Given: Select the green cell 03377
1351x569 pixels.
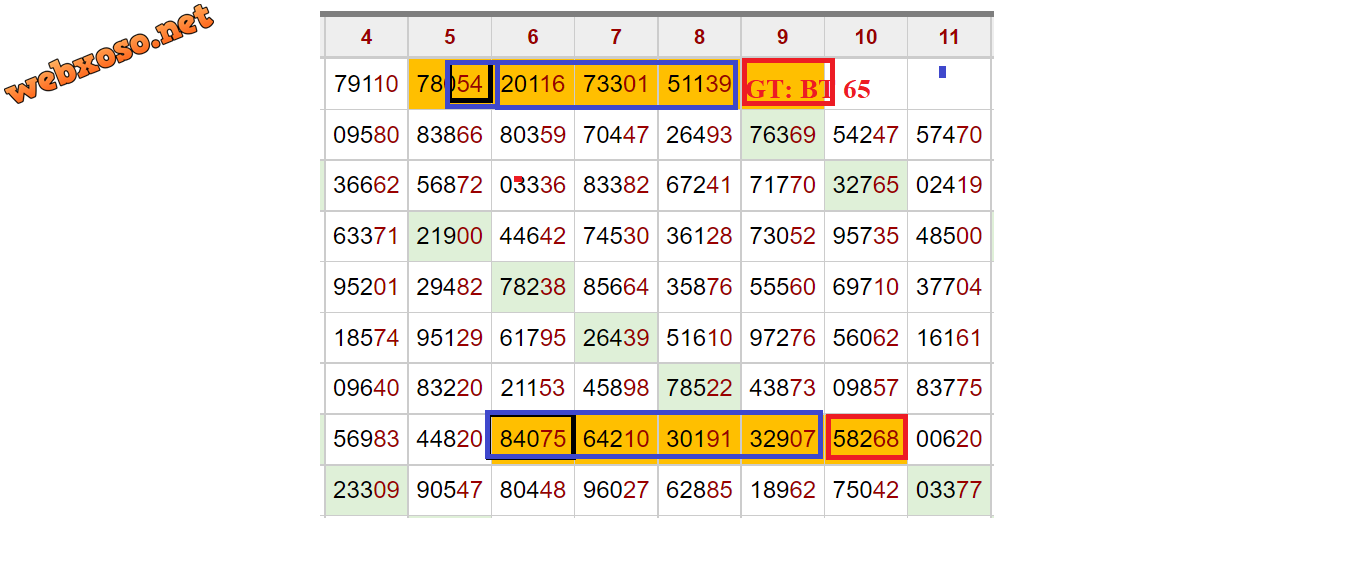Looking at the screenshot, I should coord(949,491).
